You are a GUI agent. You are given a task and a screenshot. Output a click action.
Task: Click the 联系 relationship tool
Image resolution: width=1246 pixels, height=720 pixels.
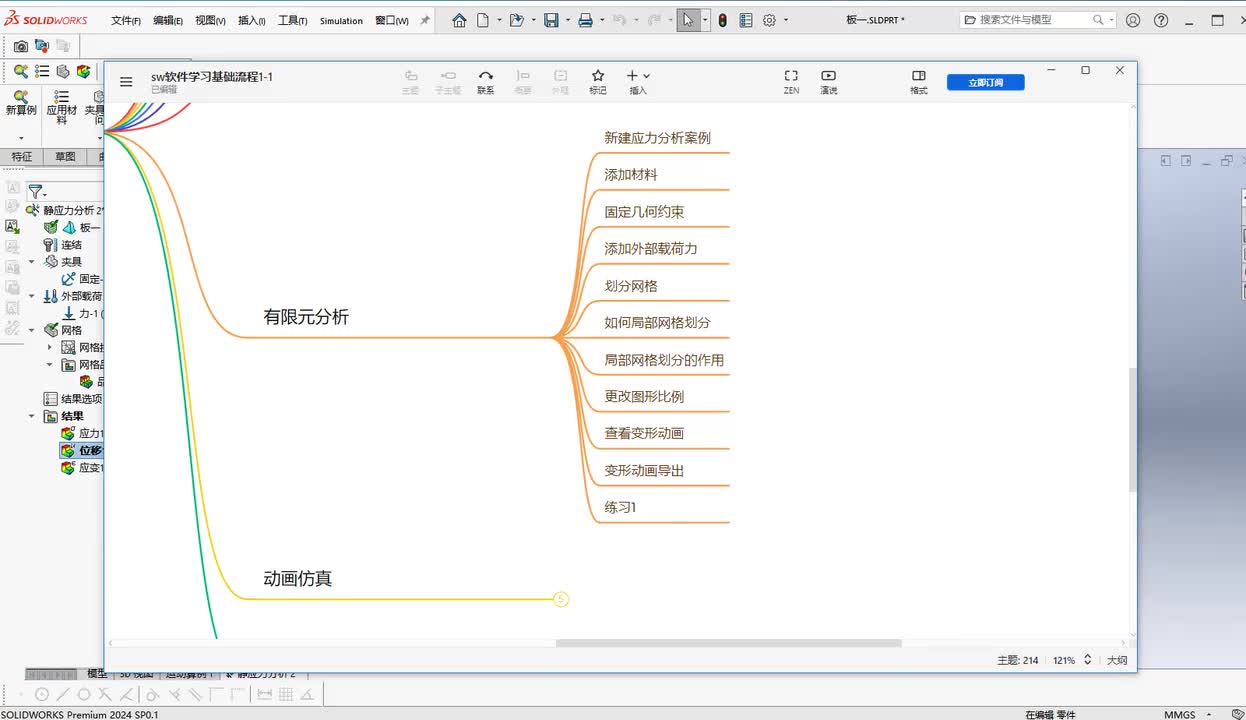[485, 81]
